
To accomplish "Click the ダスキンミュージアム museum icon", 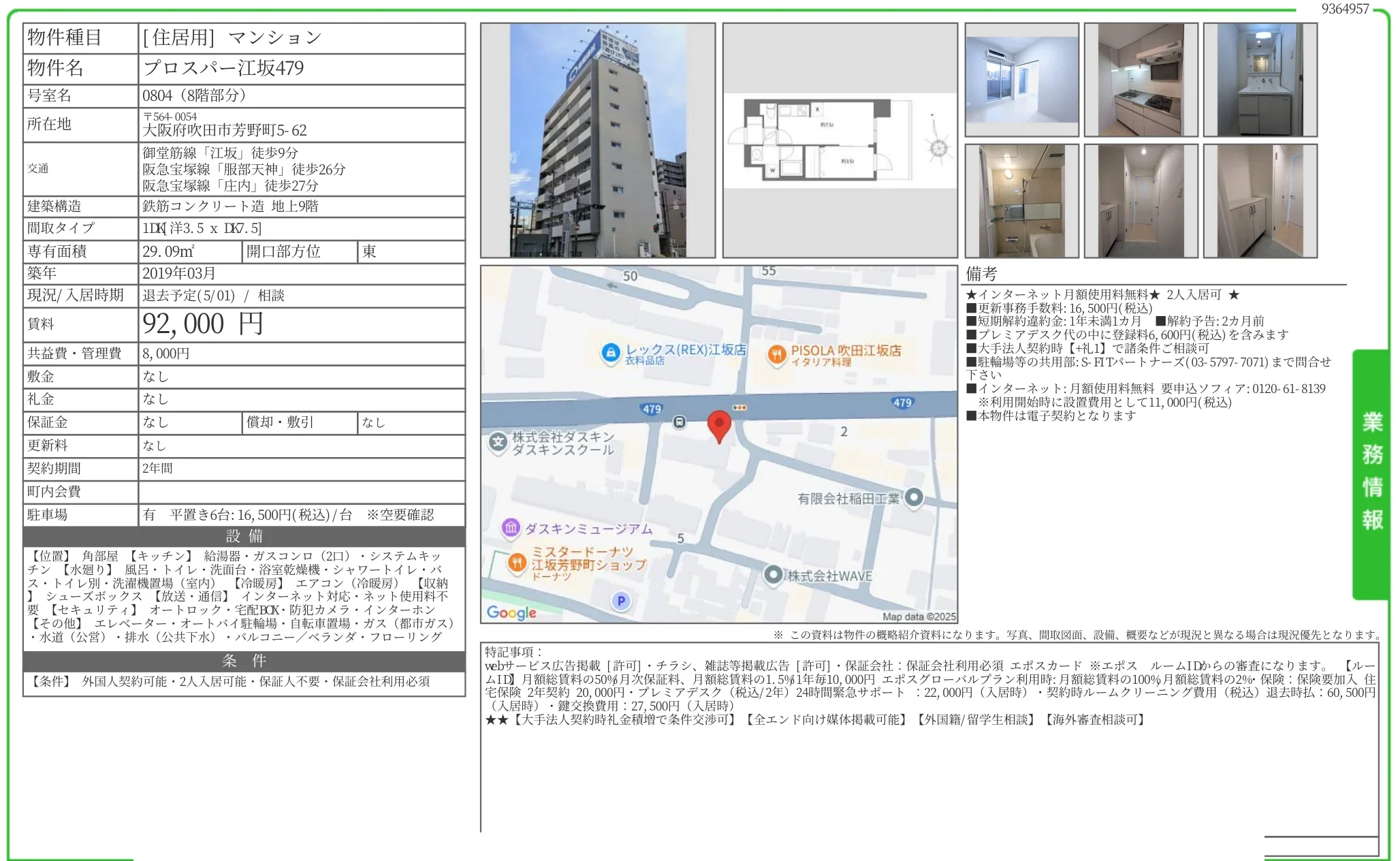I will [x=509, y=529].
